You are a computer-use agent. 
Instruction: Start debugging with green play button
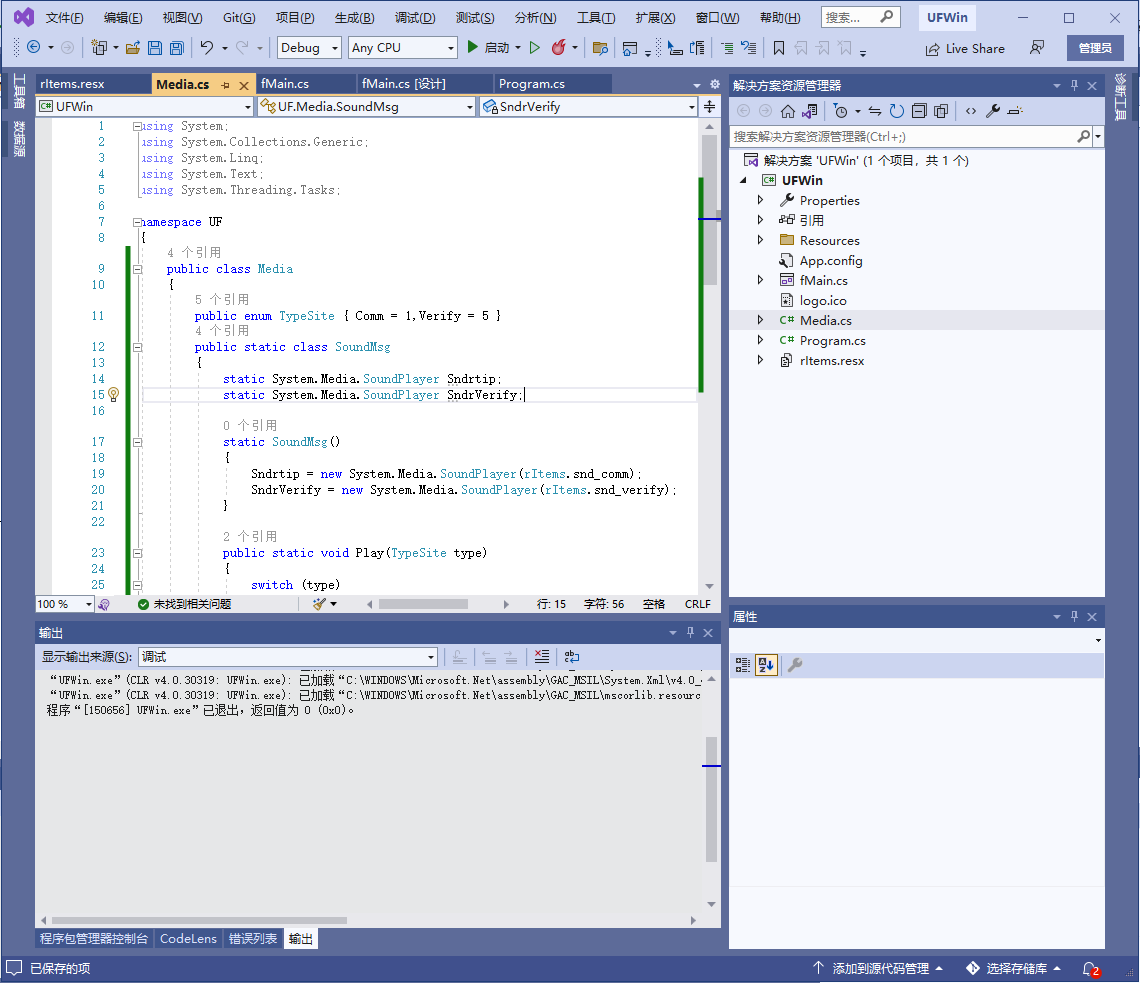point(473,47)
